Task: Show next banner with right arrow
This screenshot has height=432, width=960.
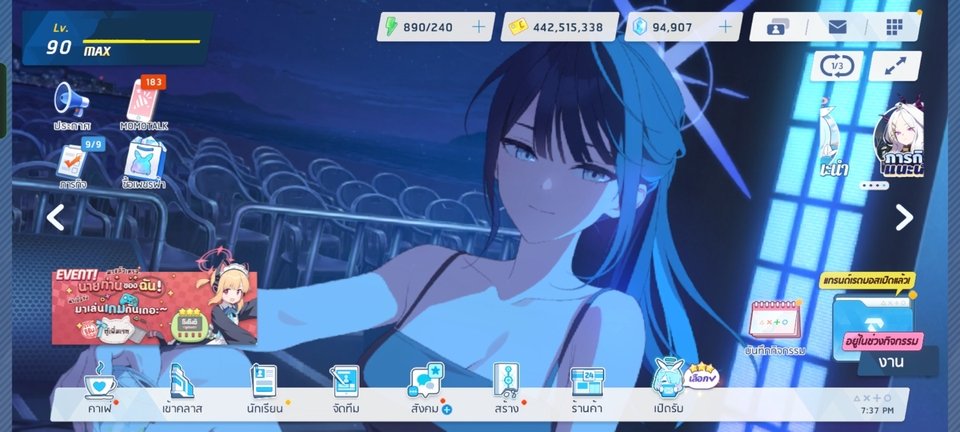Action: point(903,217)
